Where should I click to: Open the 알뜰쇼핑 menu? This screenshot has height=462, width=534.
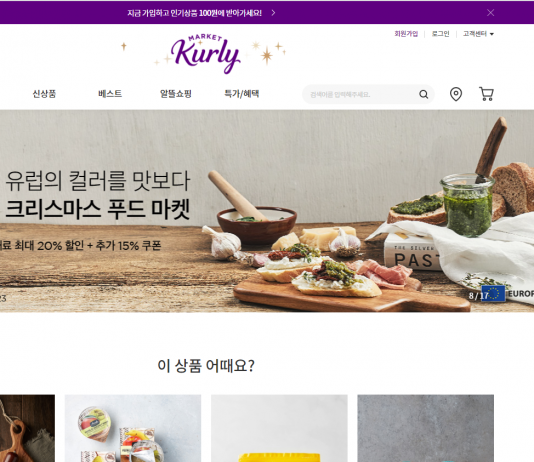click(x=176, y=94)
